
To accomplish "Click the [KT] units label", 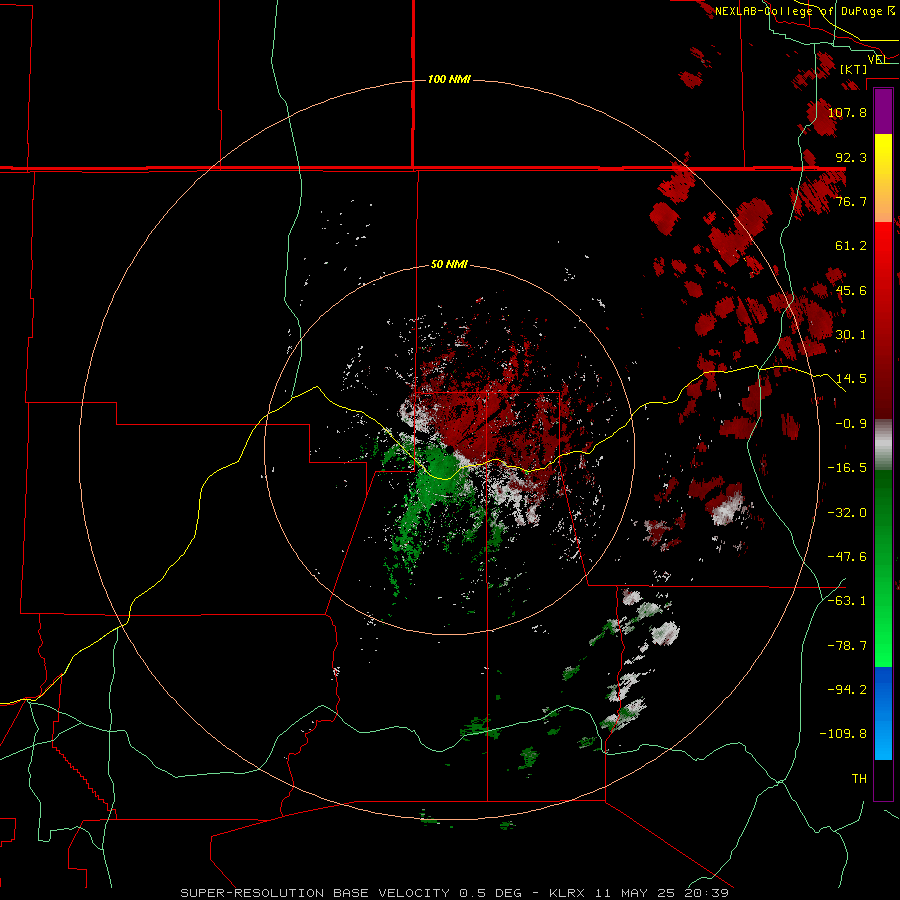I will pyautogui.click(x=854, y=69).
